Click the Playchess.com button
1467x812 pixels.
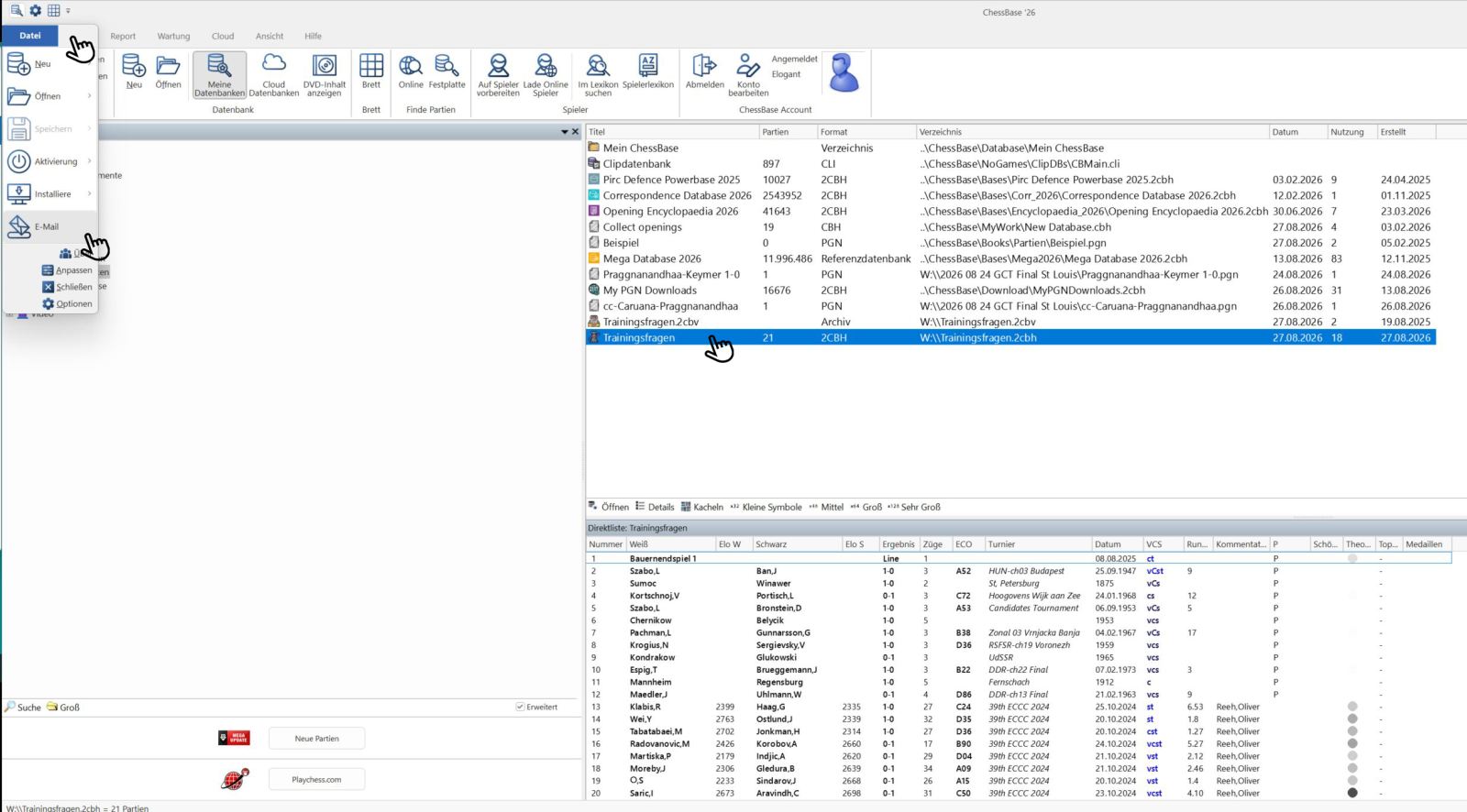pyautogui.click(x=316, y=780)
